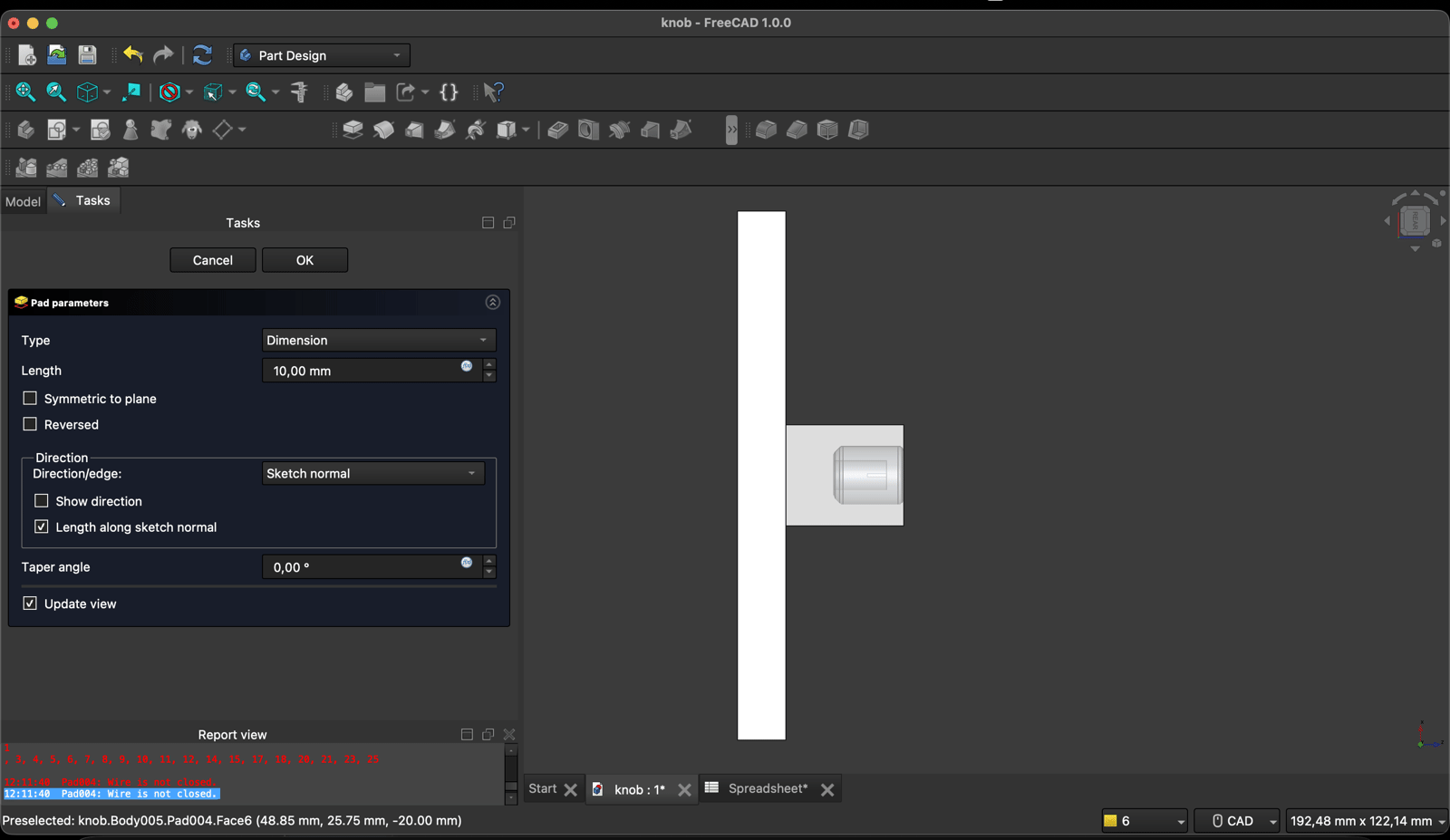Fit selection in the view
Viewport: 1450px width, 840px height.
pos(56,92)
